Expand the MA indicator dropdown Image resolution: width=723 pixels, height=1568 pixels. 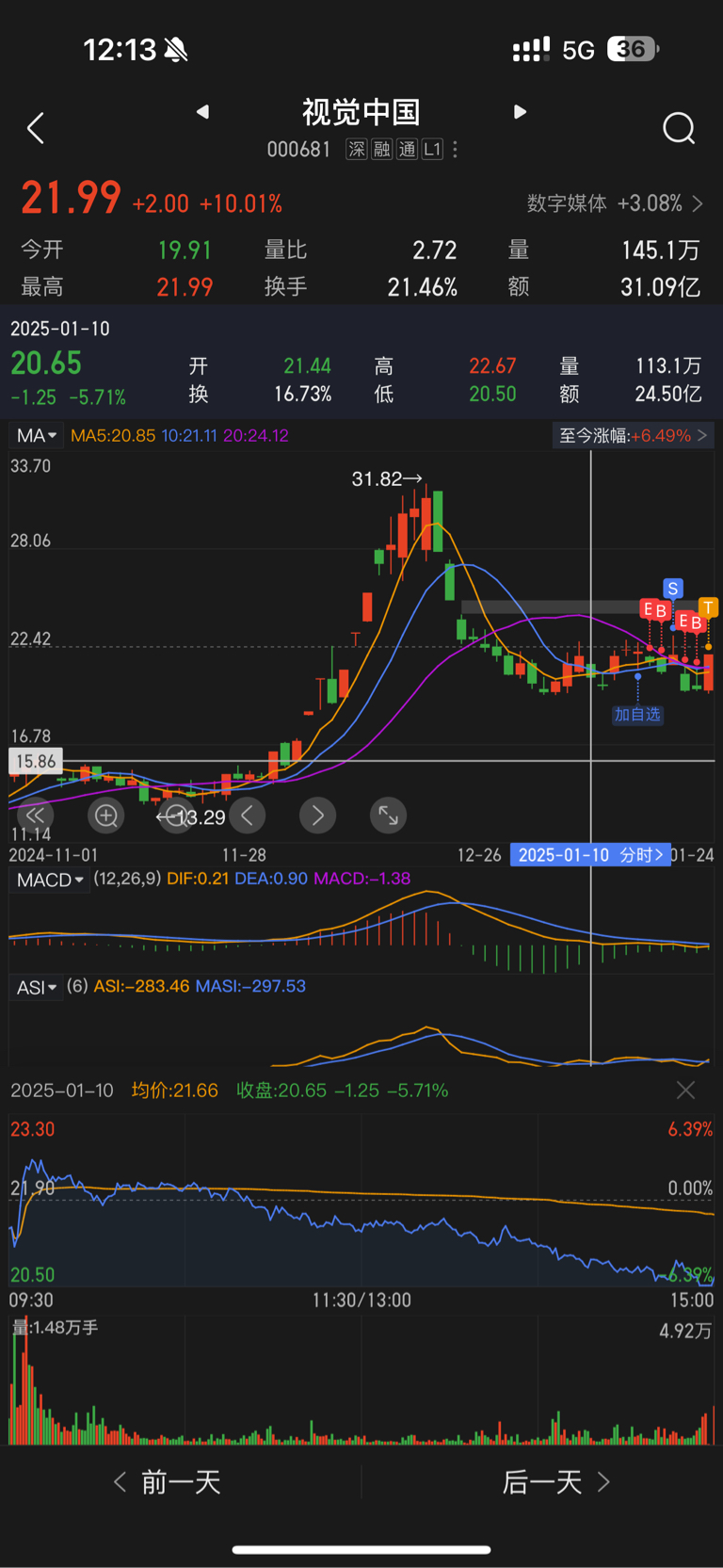(x=36, y=435)
